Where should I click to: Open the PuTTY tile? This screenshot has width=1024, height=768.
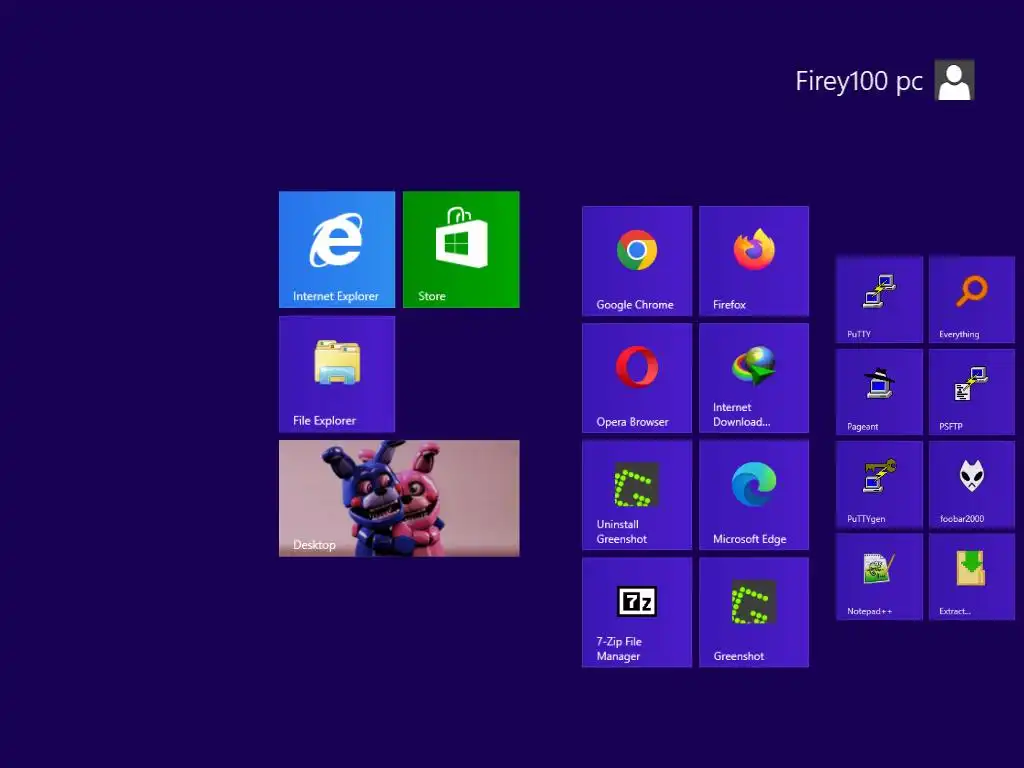coord(879,300)
